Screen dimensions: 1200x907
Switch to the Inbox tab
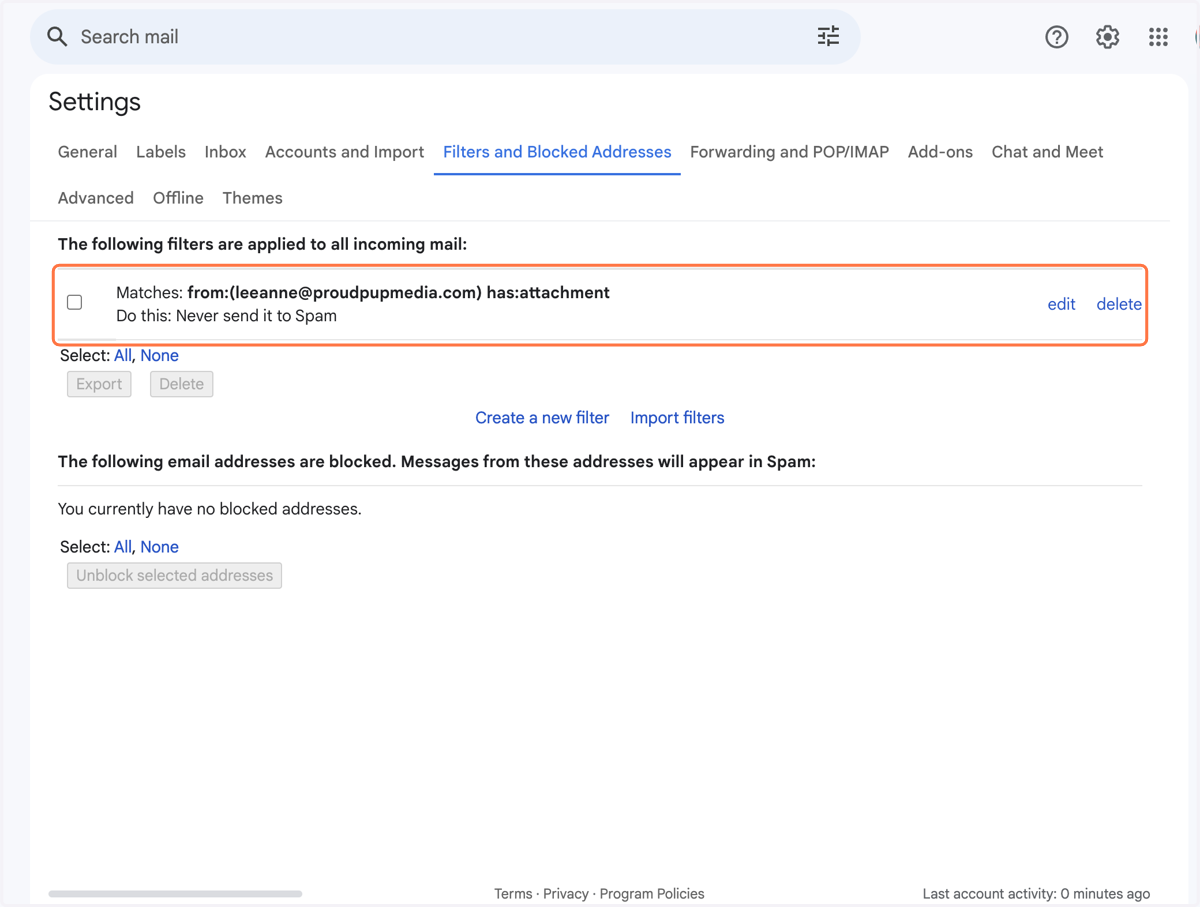point(225,152)
